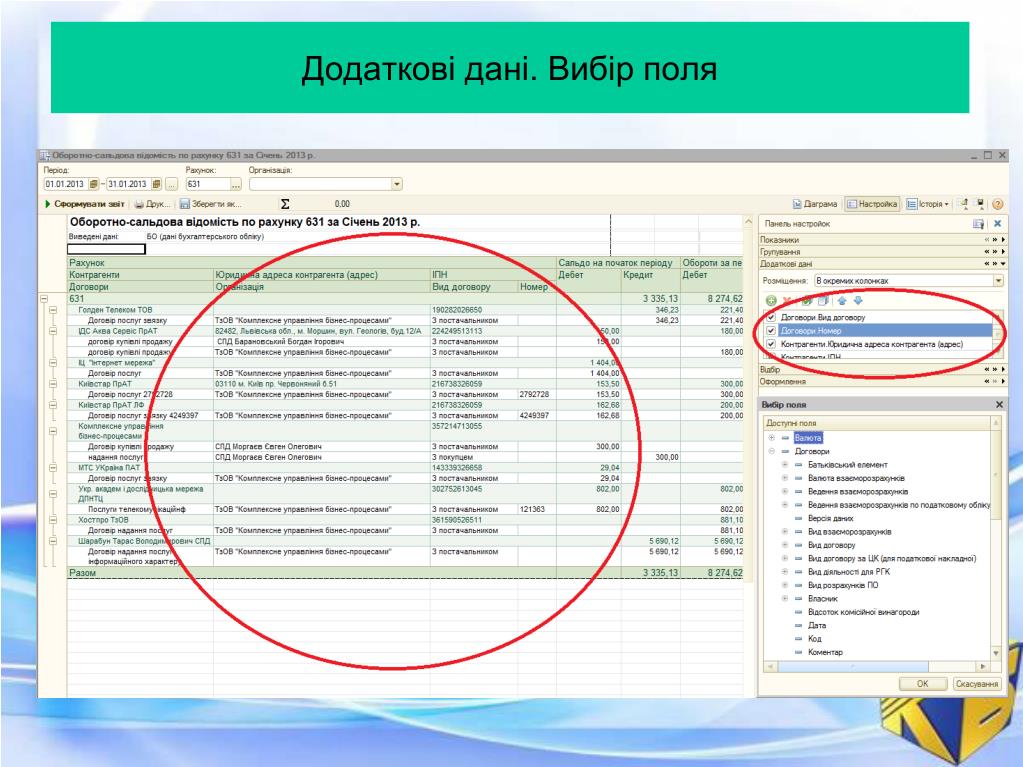Click horizontal scrollbar right arrow in field list
The height and width of the screenshot is (767, 1023).
tap(983, 667)
